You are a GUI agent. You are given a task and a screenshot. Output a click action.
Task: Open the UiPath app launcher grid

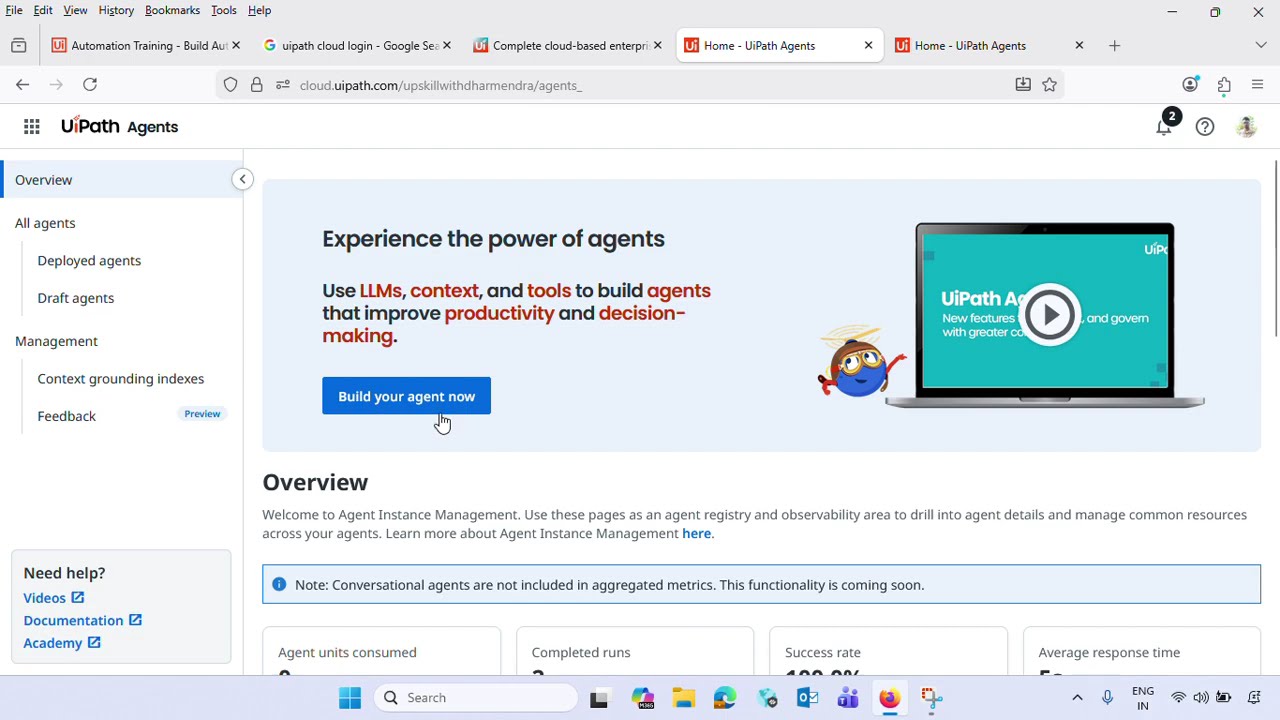32,127
